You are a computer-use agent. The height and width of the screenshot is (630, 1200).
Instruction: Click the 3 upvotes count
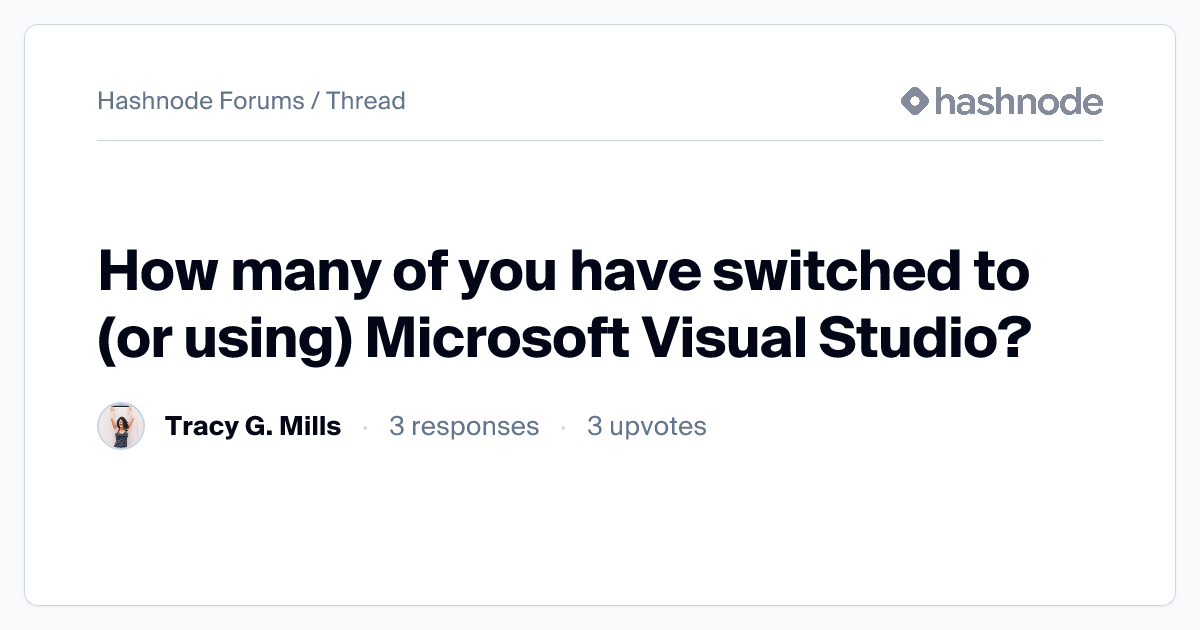pos(647,427)
